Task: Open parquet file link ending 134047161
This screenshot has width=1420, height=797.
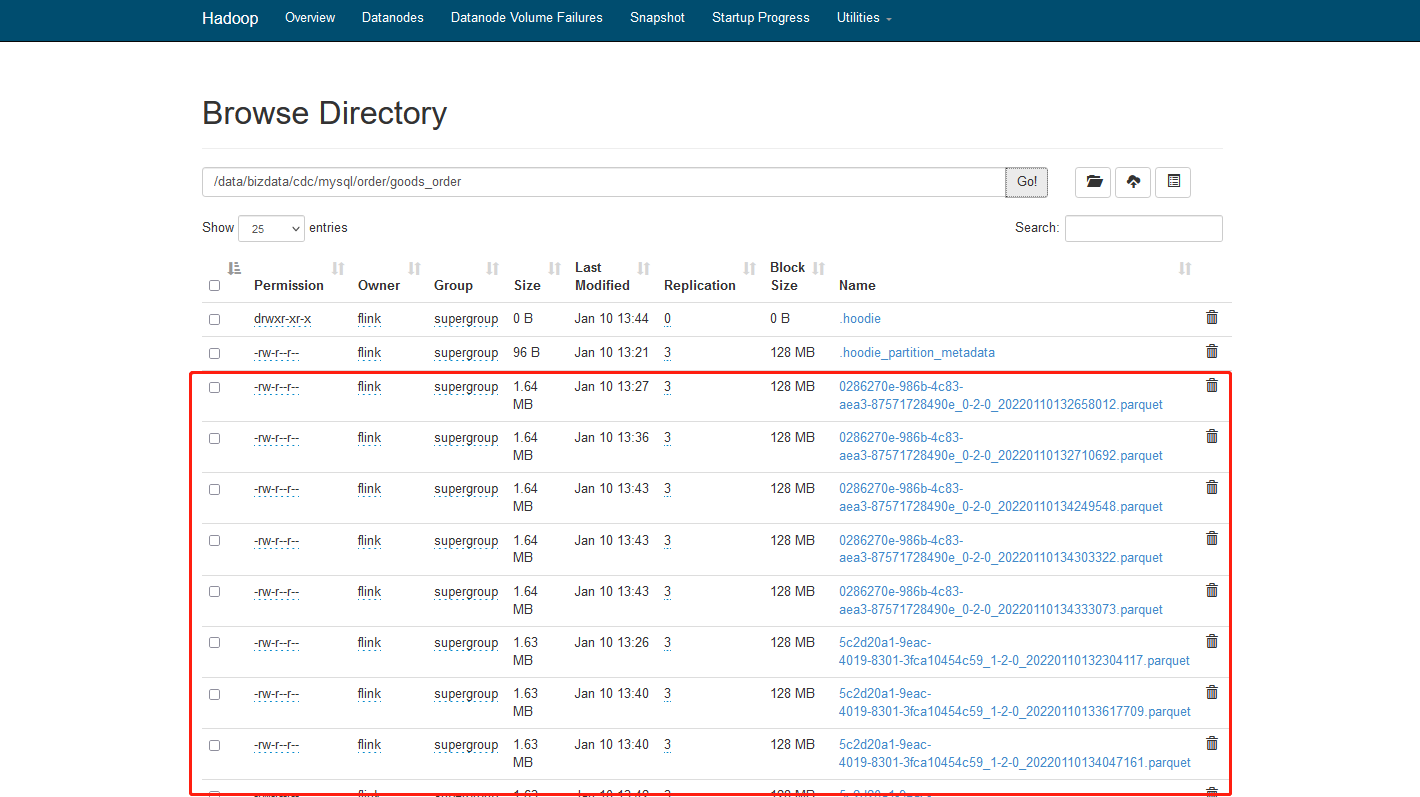Action: pos(1015,754)
